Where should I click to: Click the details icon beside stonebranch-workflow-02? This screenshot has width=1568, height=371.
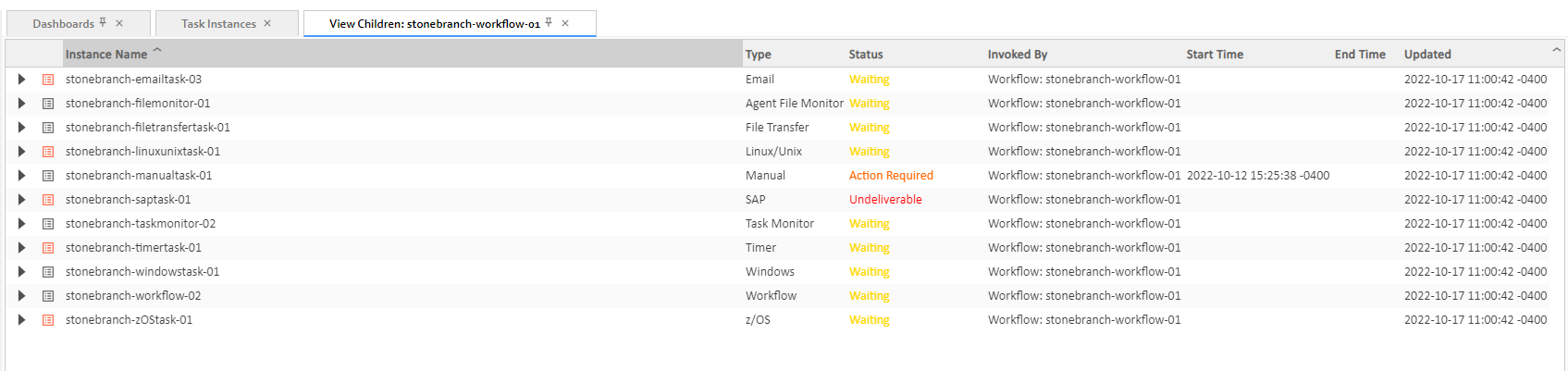[48, 296]
